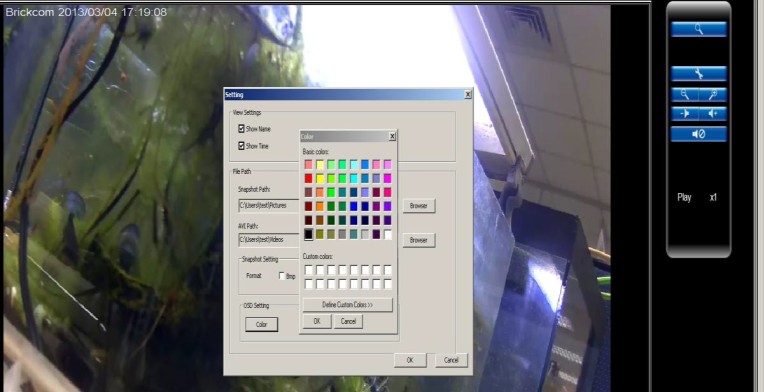
Task: Click the magnifier search button
Action: pyautogui.click(x=698, y=29)
